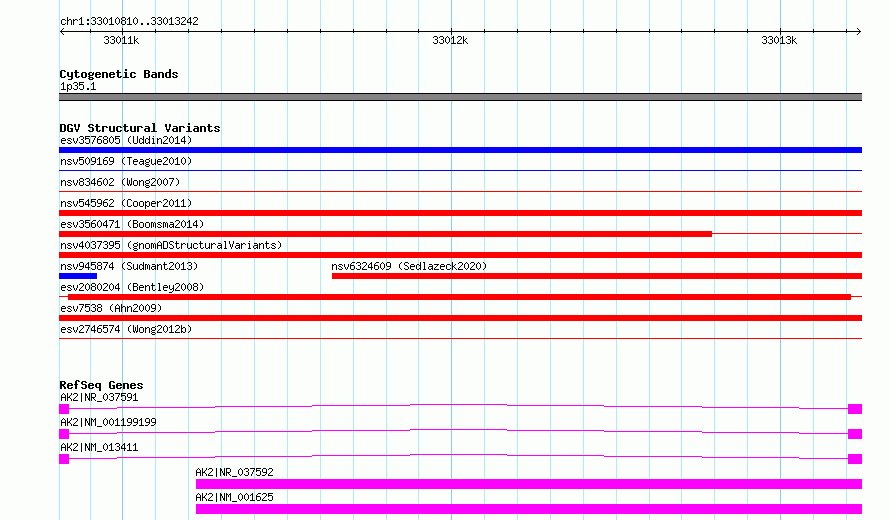Click the esv2080204 (Bentley2008) label
The height and width of the screenshot is (520, 890).
[x=132, y=287]
